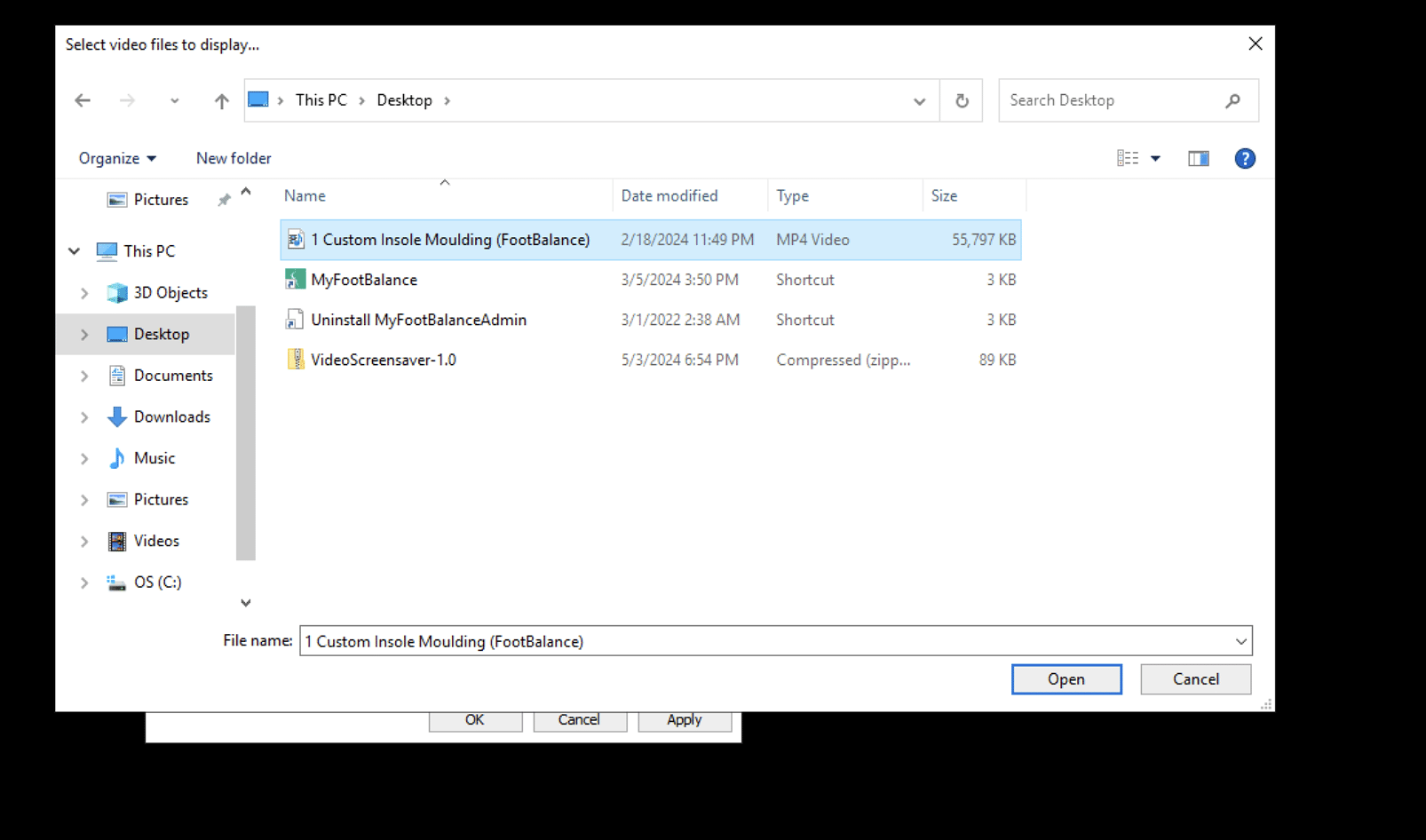1426x840 pixels.
Task: Click the Open button
Action: (x=1066, y=678)
